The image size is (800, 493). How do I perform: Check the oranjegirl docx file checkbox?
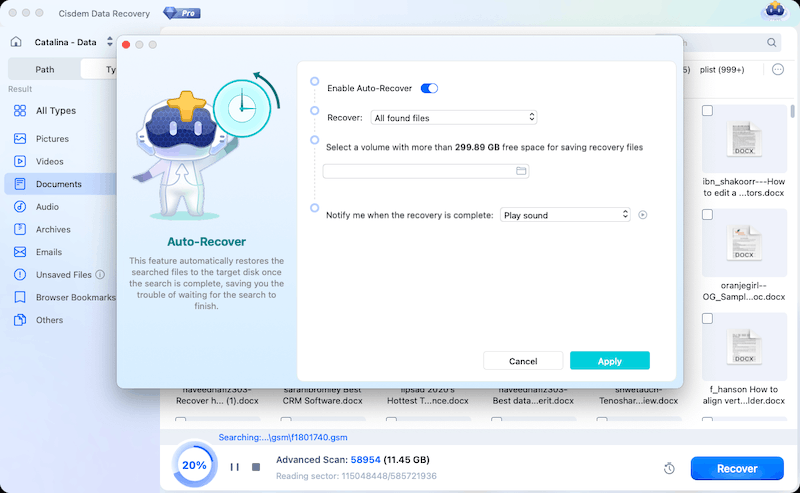coord(707,215)
